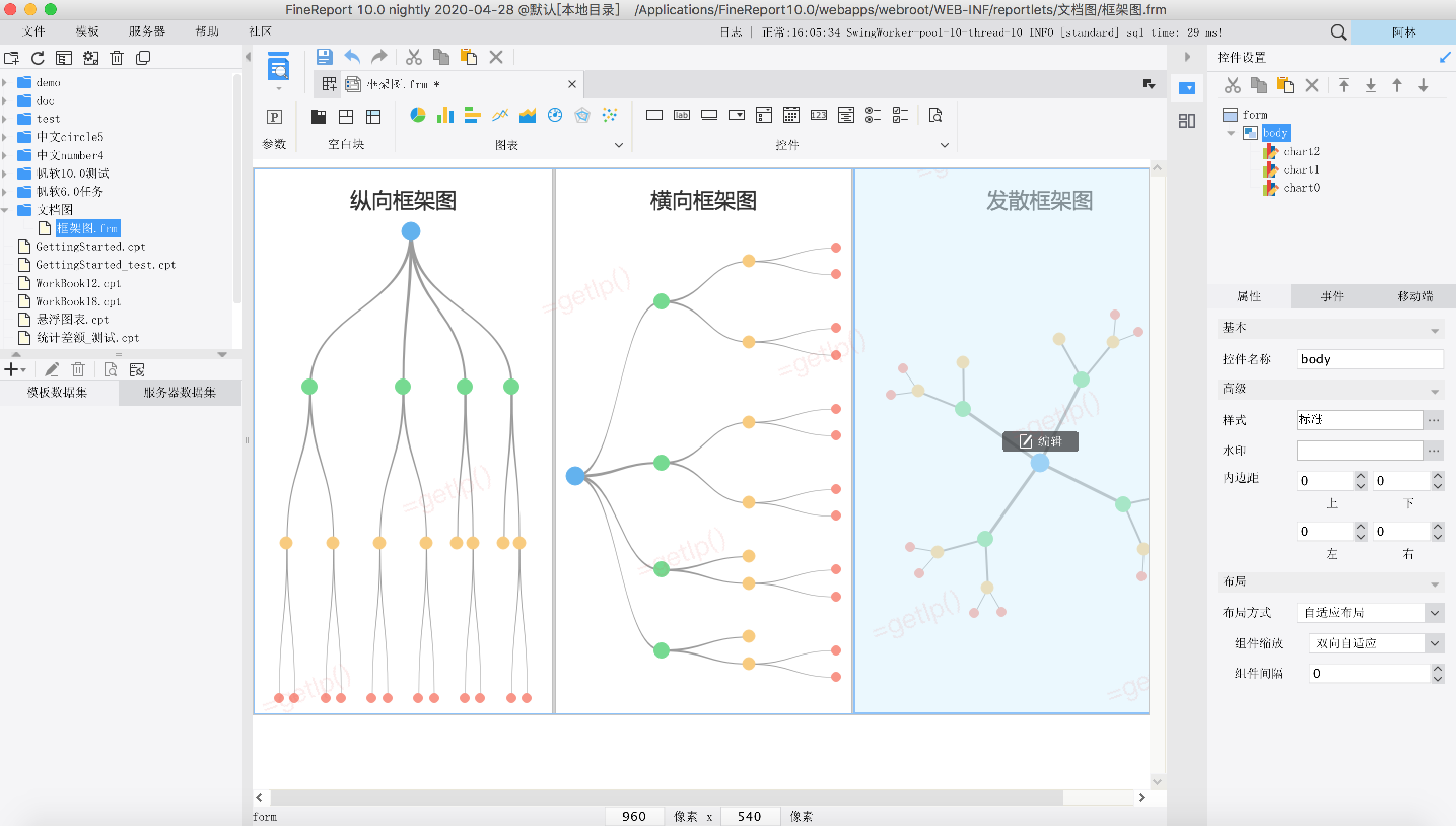Expand the demo folder
Image resolution: width=1456 pixels, height=826 pixels.
[5, 82]
